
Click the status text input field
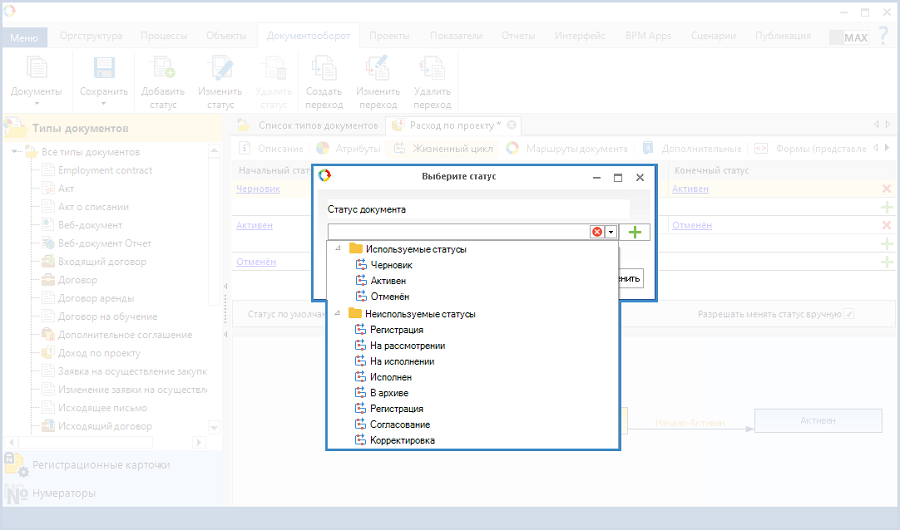458,232
